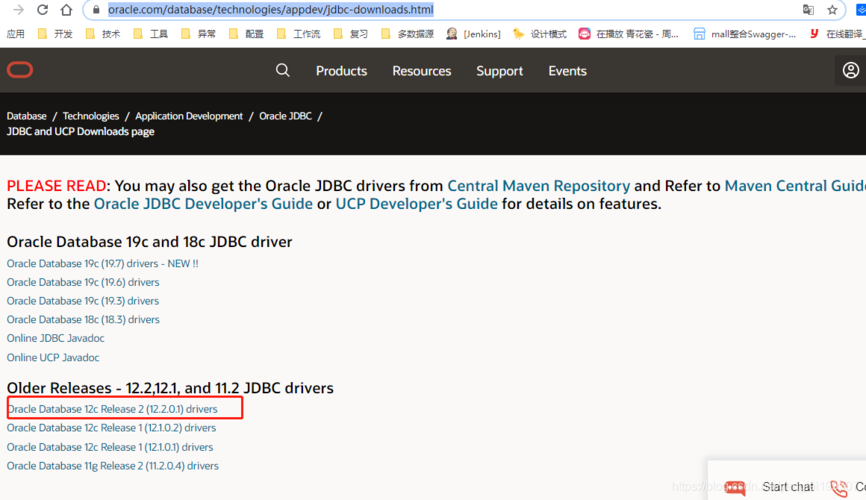The image size is (866, 500).
Task: Open 12c Release 1 (12.1.0.1) drivers link
Action: (x=110, y=447)
